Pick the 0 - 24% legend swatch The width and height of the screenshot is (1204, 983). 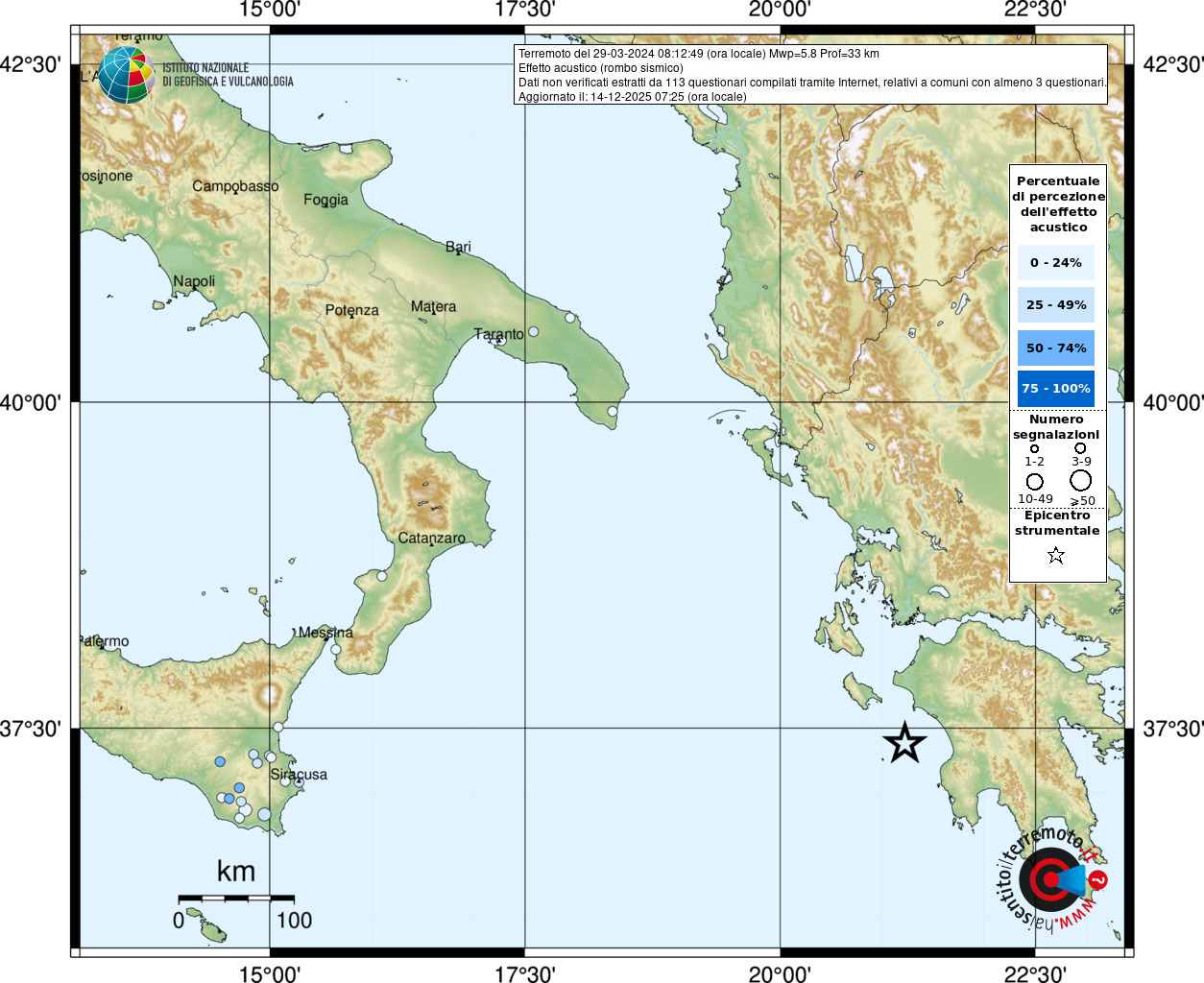click(1055, 262)
